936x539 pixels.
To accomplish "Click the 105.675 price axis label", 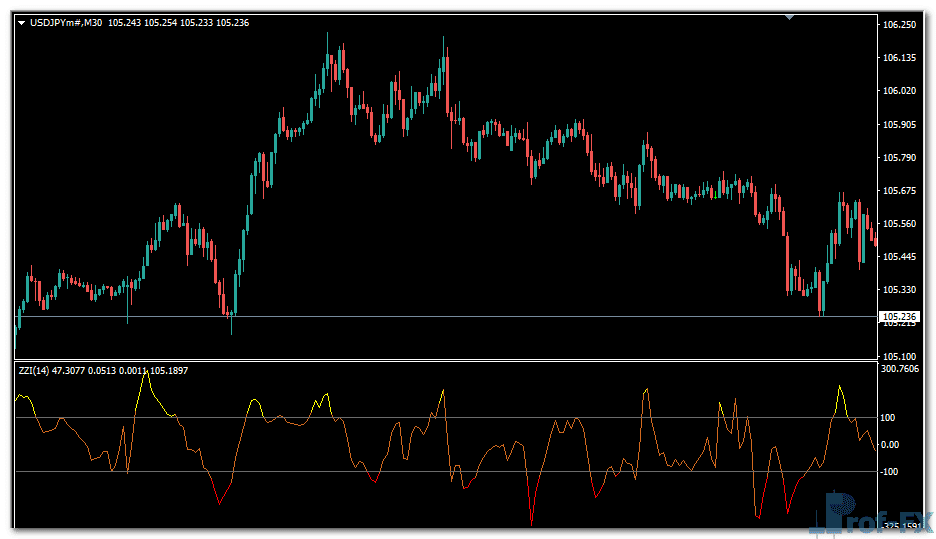I will pos(899,191).
